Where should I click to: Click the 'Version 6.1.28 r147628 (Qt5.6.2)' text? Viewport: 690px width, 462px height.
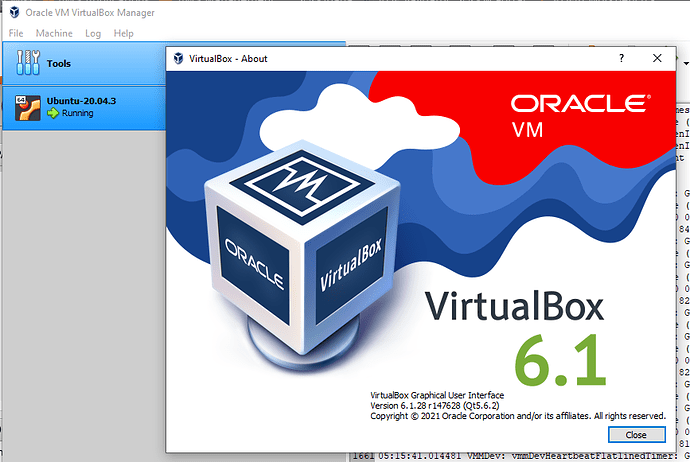pyautogui.click(x=435, y=406)
